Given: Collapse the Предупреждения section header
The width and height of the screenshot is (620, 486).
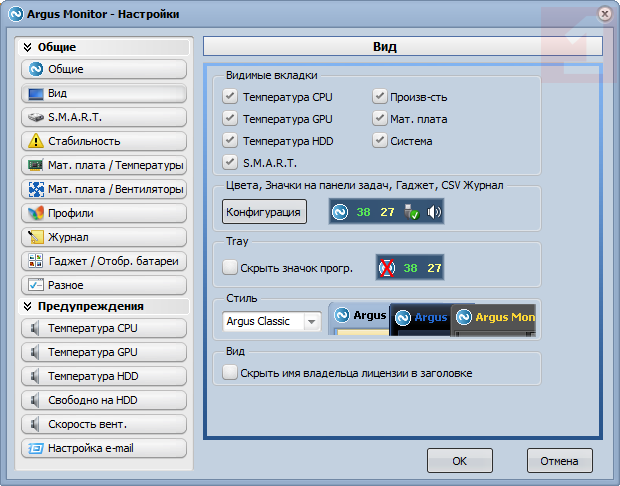Looking at the screenshot, I should click(104, 306).
